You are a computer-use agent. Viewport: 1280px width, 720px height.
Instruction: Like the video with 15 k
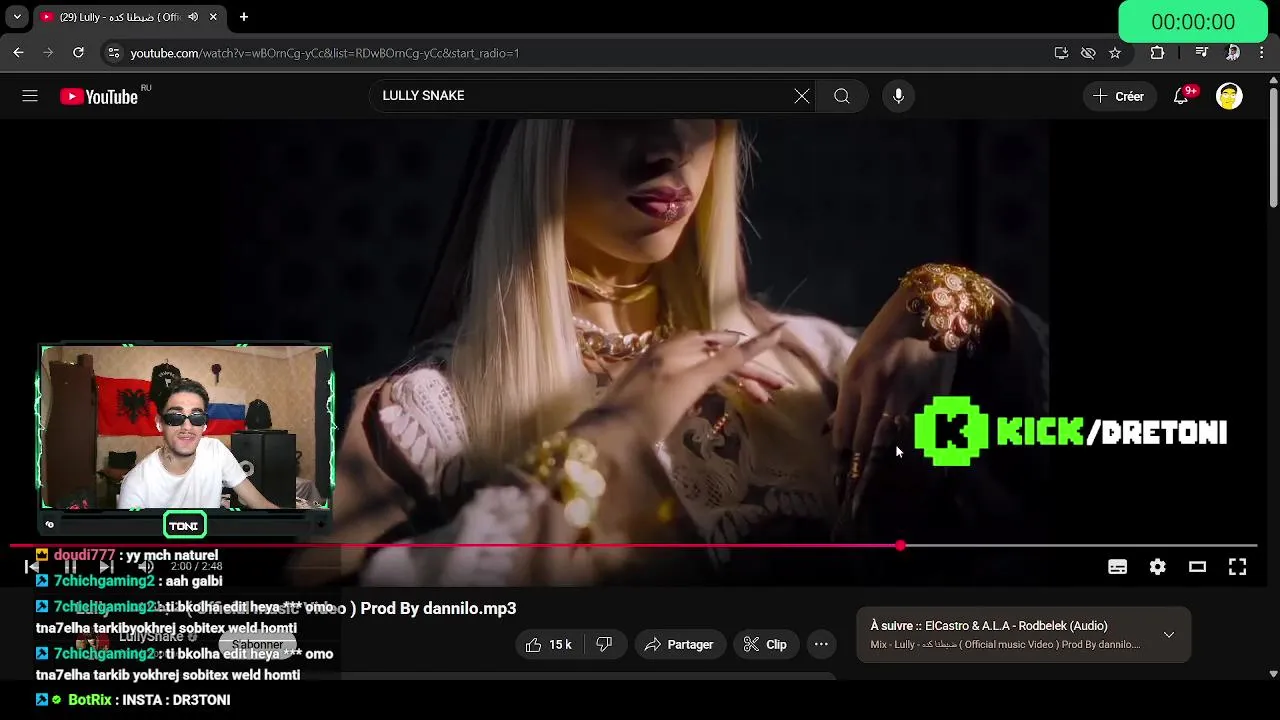(549, 645)
